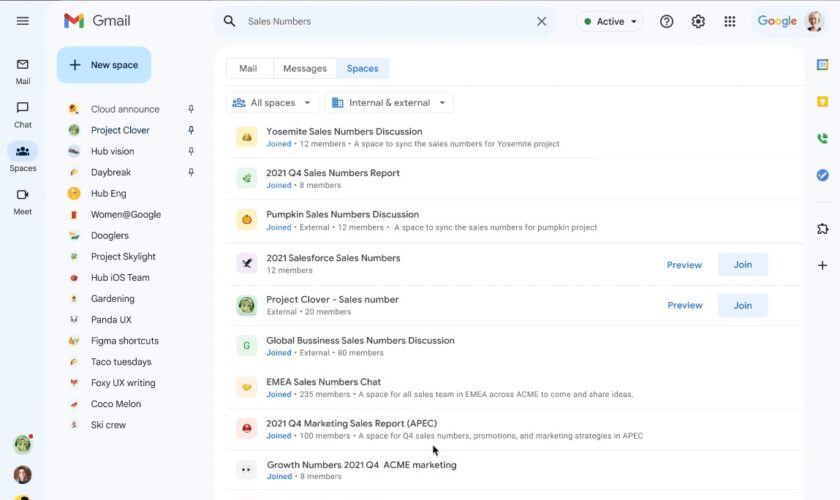Open the Help support icon

[x=667, y=21]
